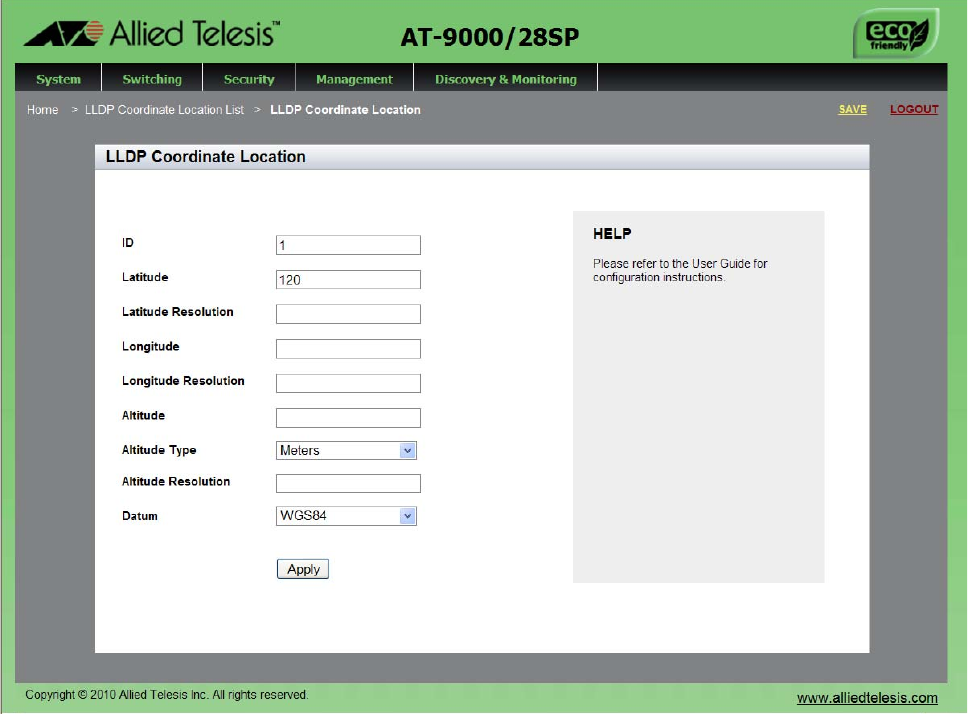Image resolution: width=968 pixels, height=714 pixels.
Task: Return to LLDP Coordinate Location List
Action: 164,110
